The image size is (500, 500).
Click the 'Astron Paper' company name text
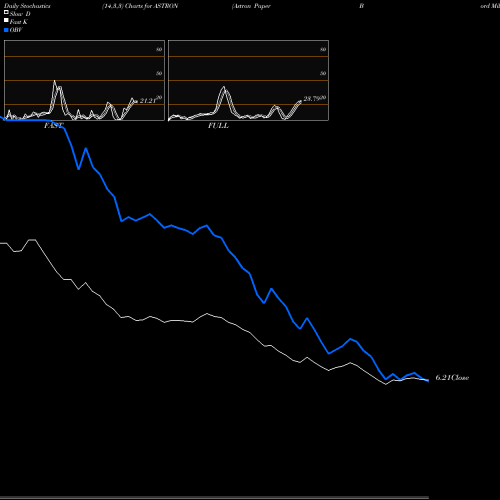click(x=251, y=6)
